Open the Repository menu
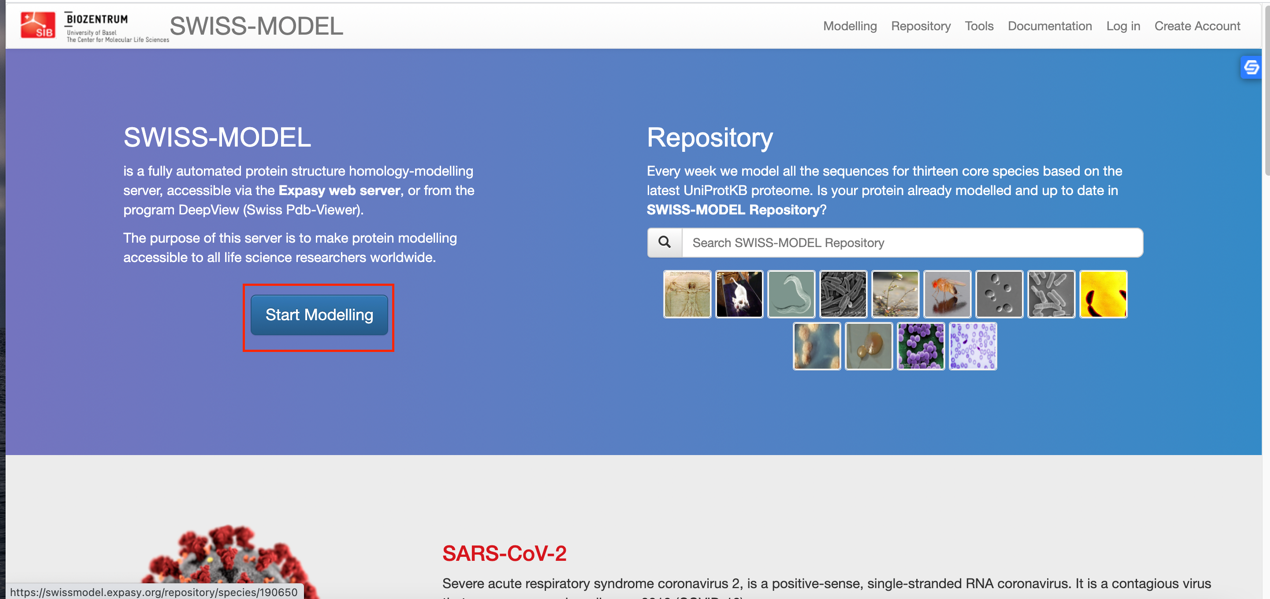 (x=920, y=26)
